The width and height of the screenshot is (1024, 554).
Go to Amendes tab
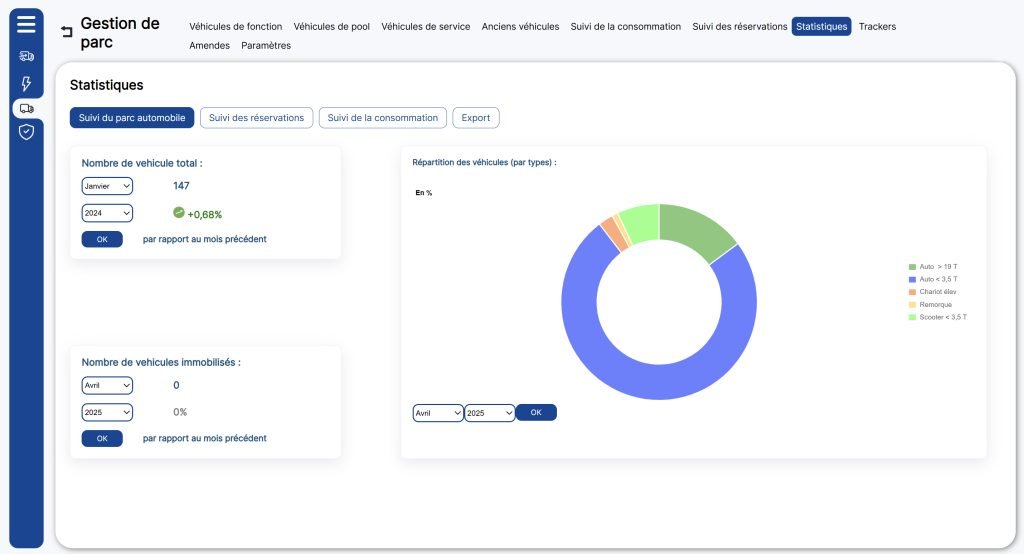pos(210,46)
